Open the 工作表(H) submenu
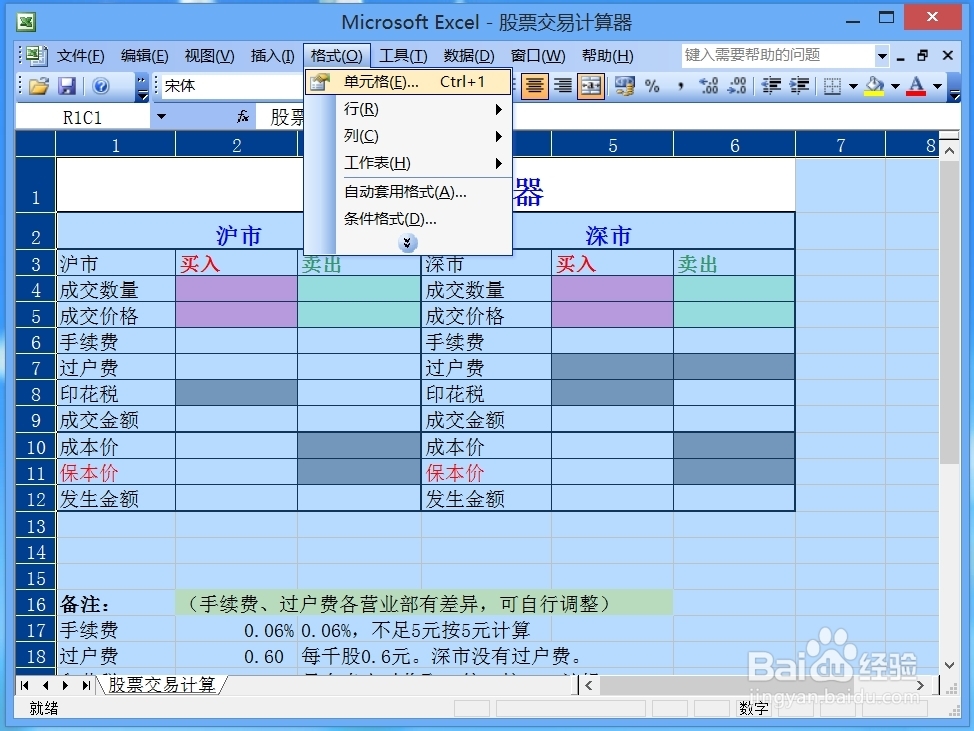 (x=408, y=163)
